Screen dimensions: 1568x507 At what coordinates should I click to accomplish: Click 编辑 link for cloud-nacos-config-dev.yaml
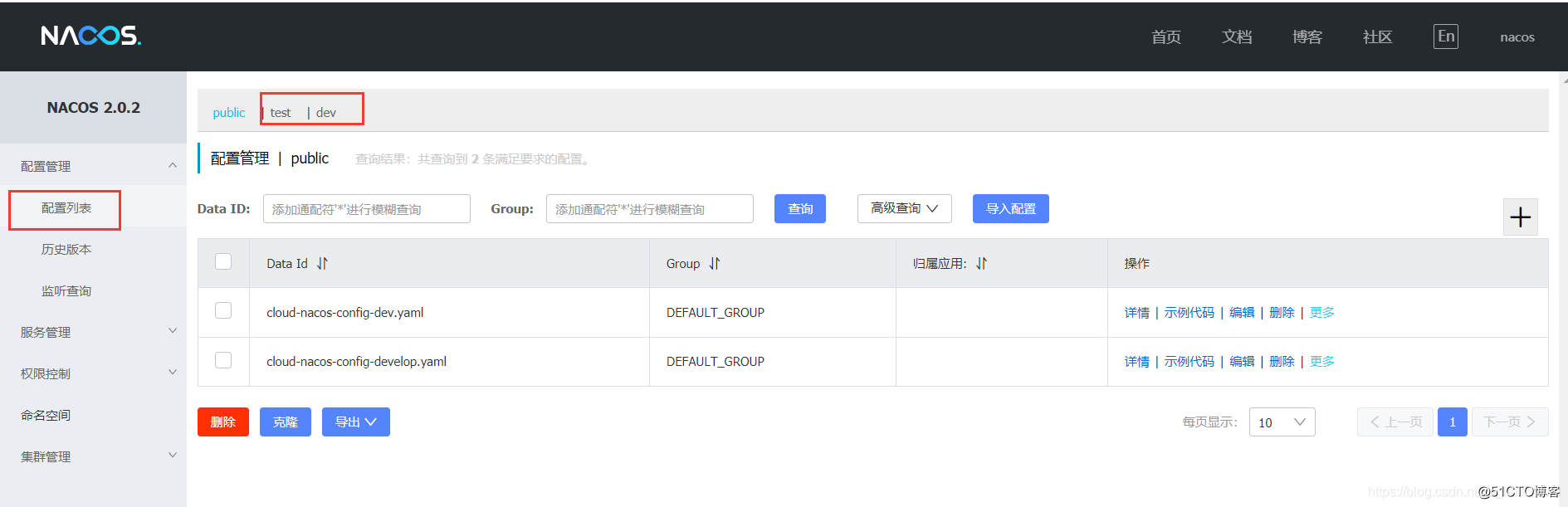click(1242, 313)
